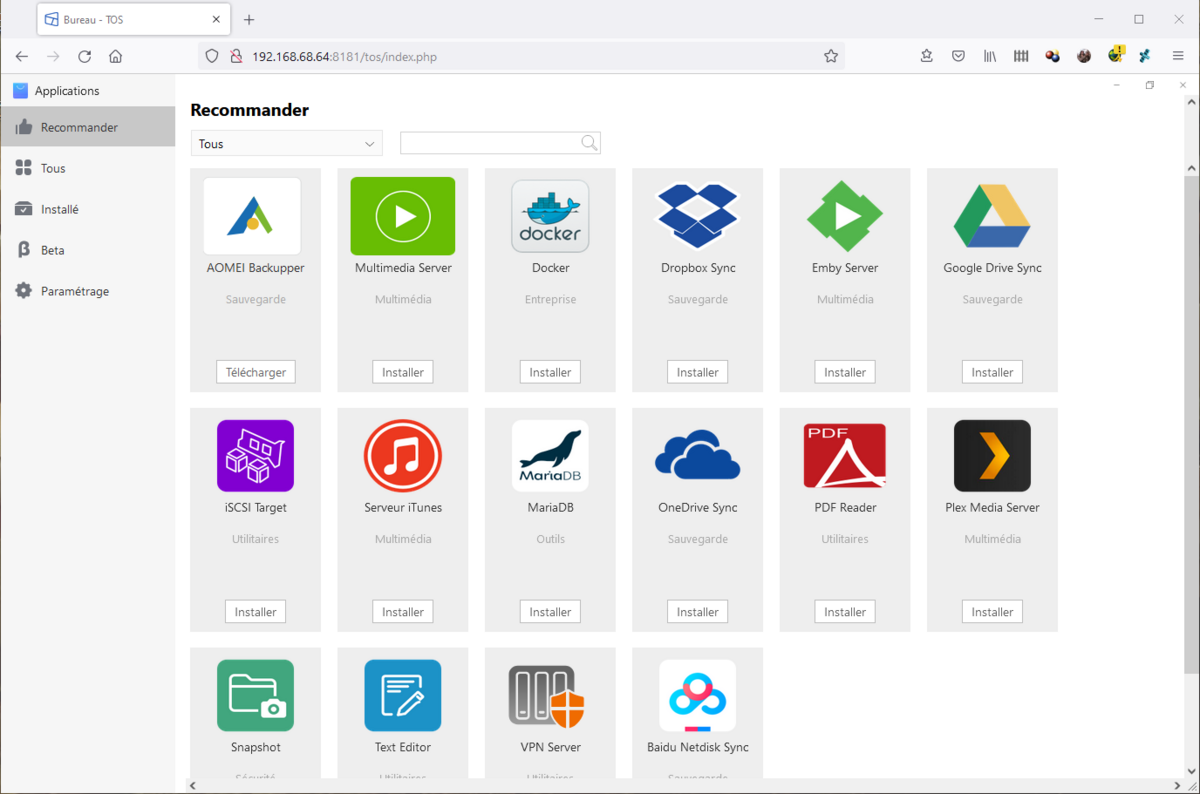The height and width of the screenshot is (794, 1200).
Task: Click the vertical scrollbar of the app list
Action: (1190, 425)
